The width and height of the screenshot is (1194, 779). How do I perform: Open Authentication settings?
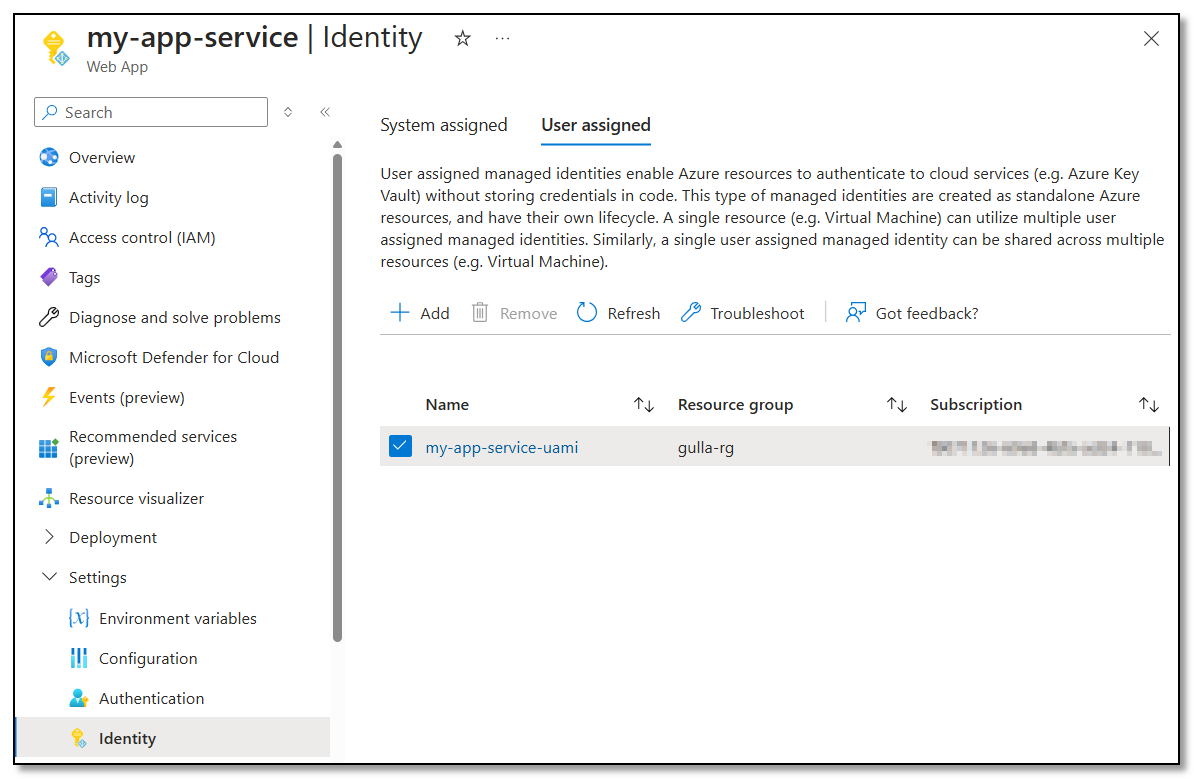pos(152,698)
